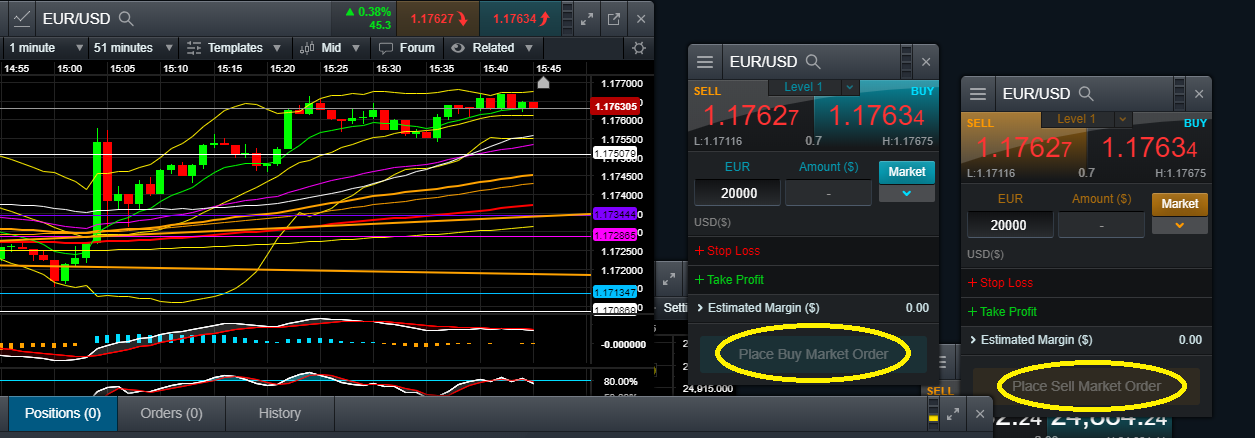Click expand arrows icon beside the Setti panel
The width and height of the screenshot is (1255, 438).
tap(669, 278)
